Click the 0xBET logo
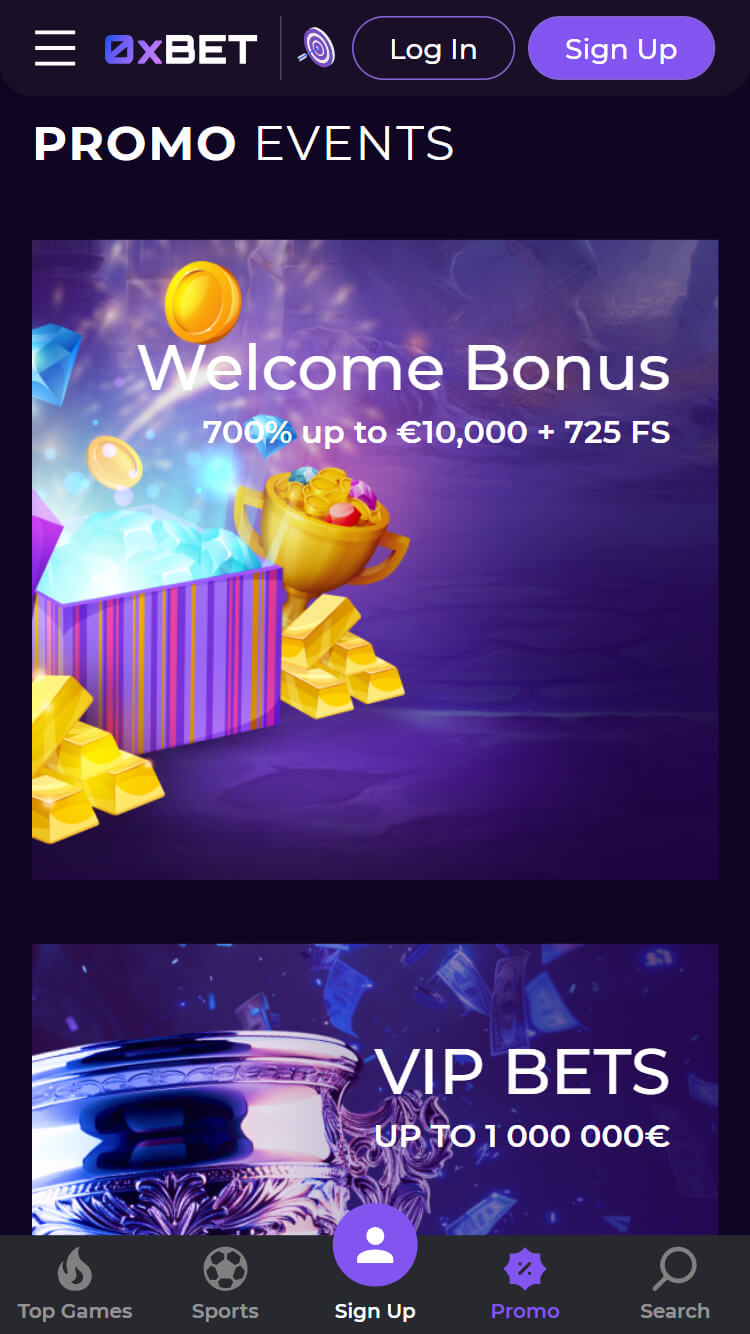Viewport: 750px width, 1334px height. pyautogui.click(x=181, y=49)
